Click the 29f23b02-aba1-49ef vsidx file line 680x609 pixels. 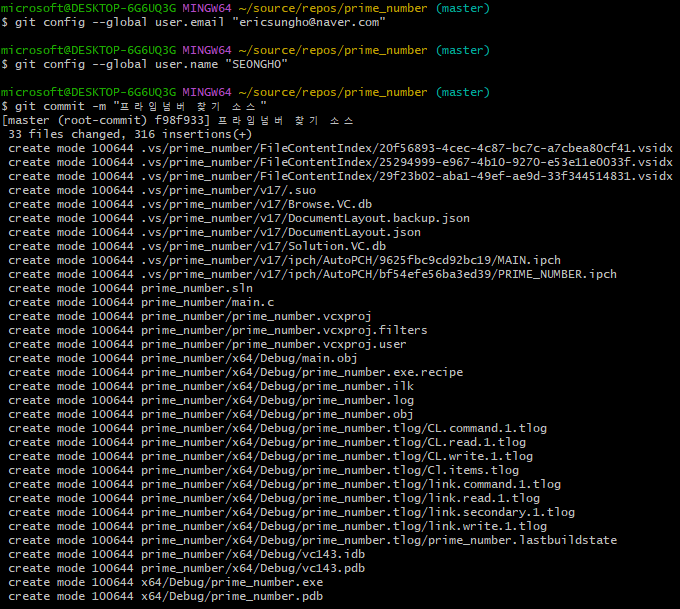coord(340,176)
